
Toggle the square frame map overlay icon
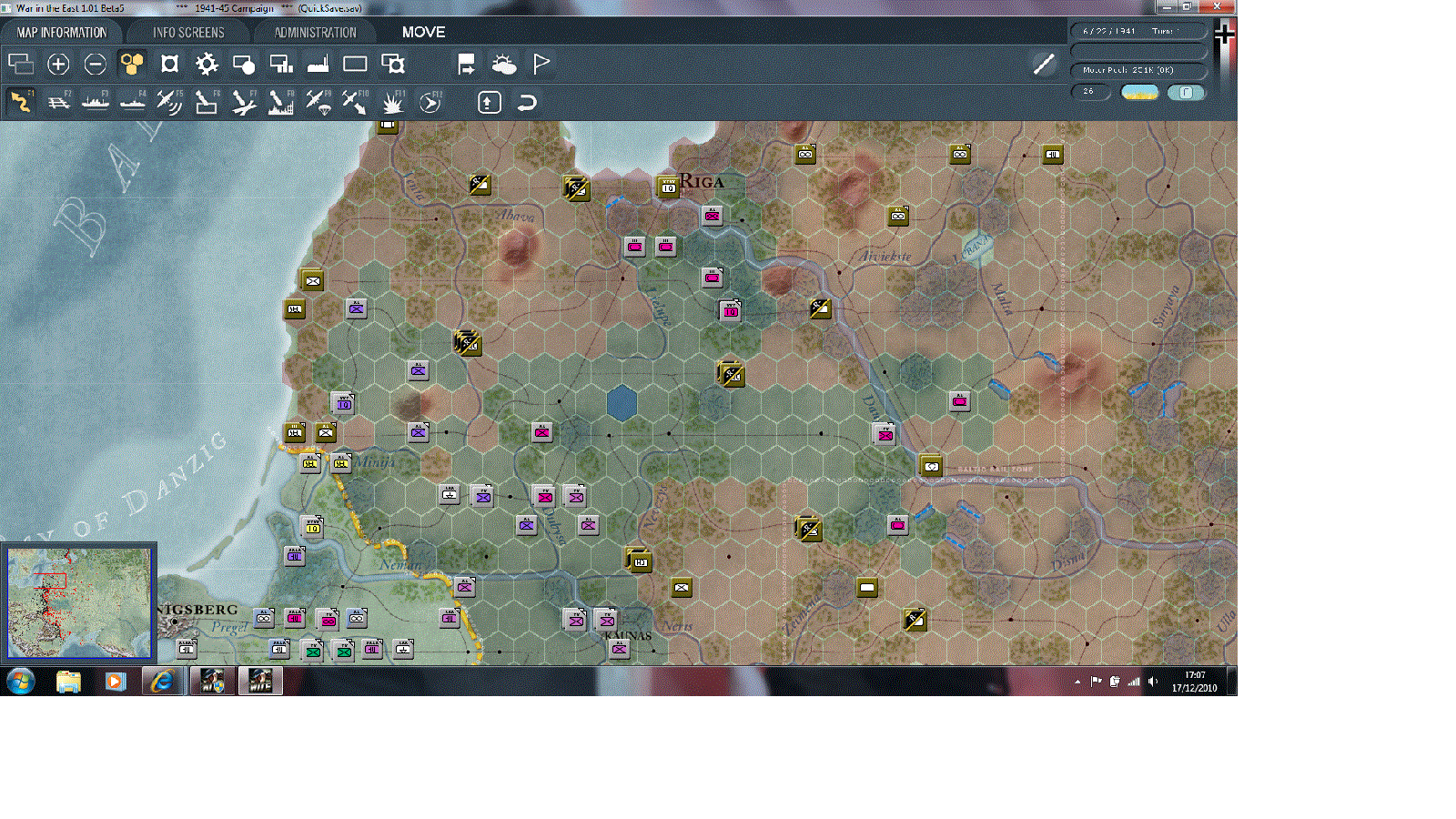tap(169, 64)
